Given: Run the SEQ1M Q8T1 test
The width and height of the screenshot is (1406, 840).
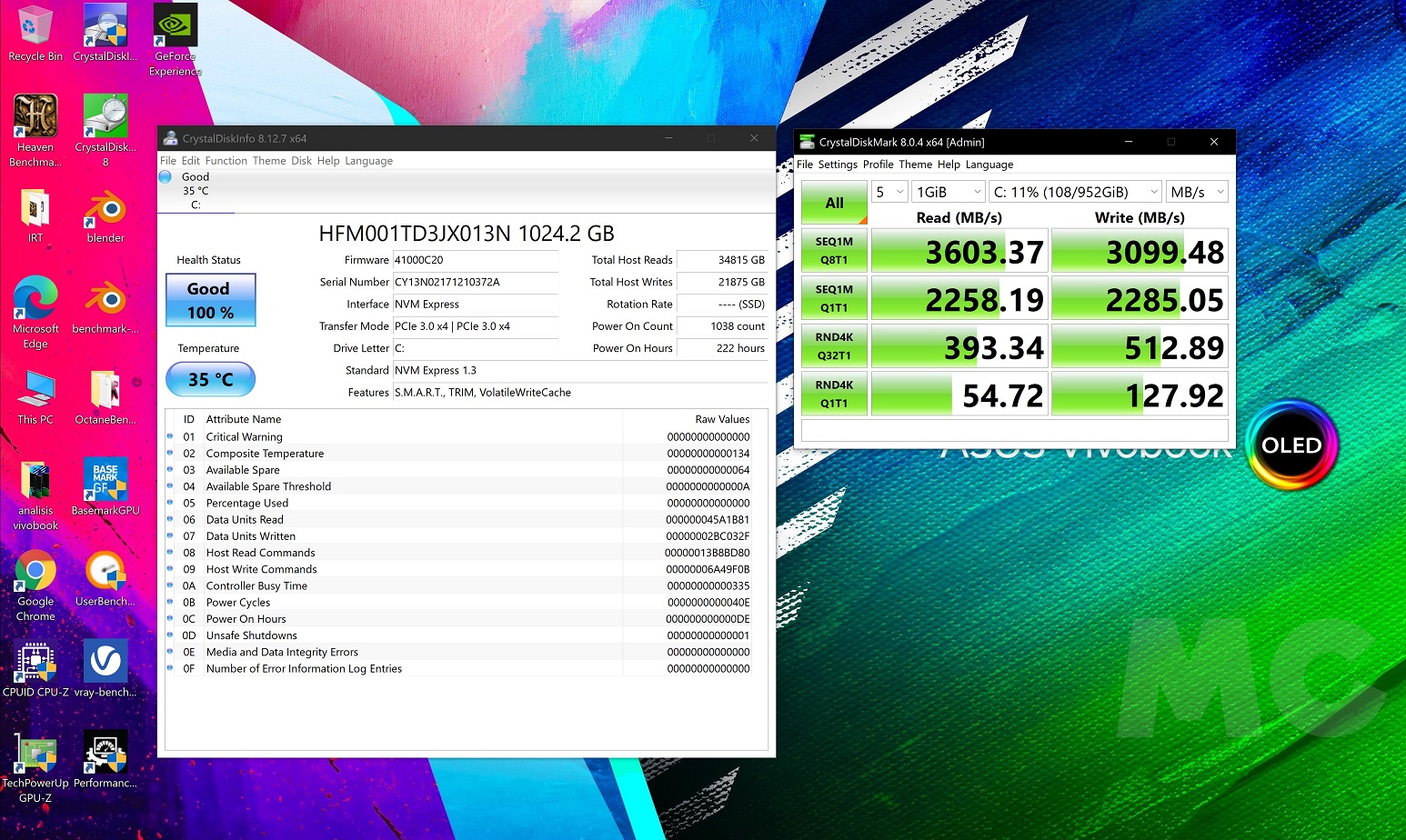Looking at the screenshot, I should pyautogui.click(x=834, y=251).
